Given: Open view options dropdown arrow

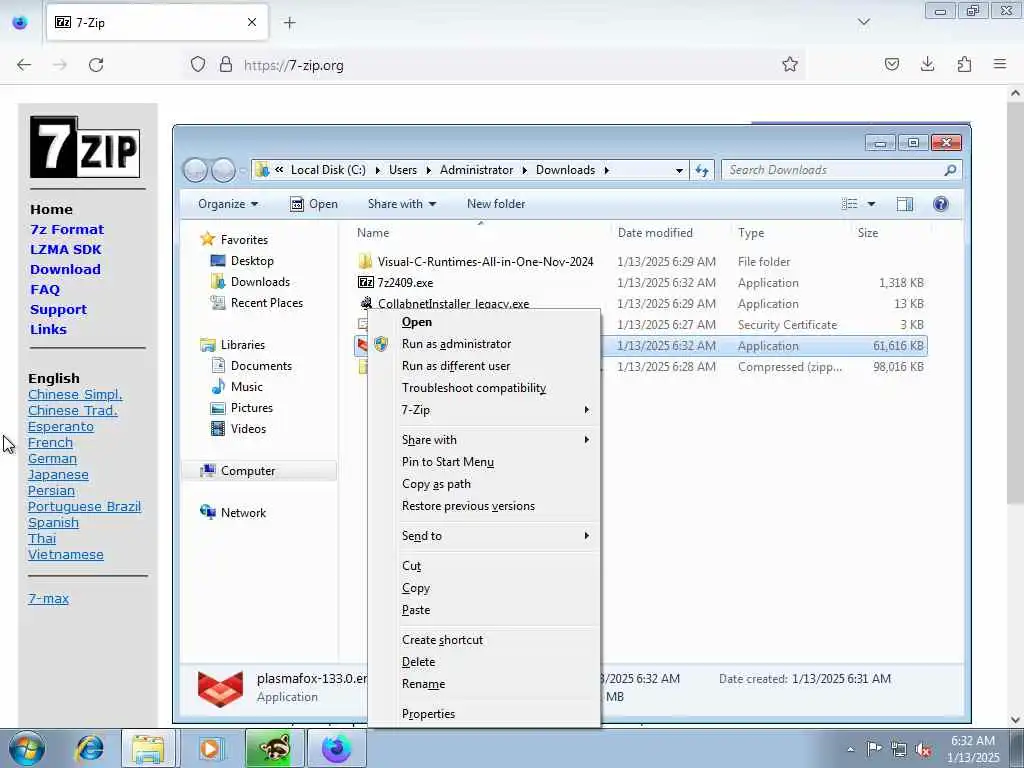Looking at the screenshot, I should pos(871,204).
